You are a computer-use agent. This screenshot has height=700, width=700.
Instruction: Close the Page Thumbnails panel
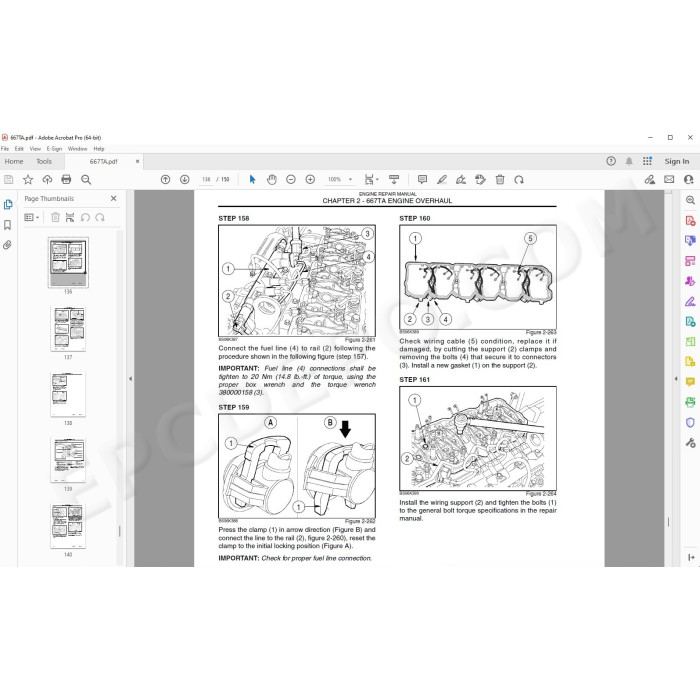(x=113, y=198)
